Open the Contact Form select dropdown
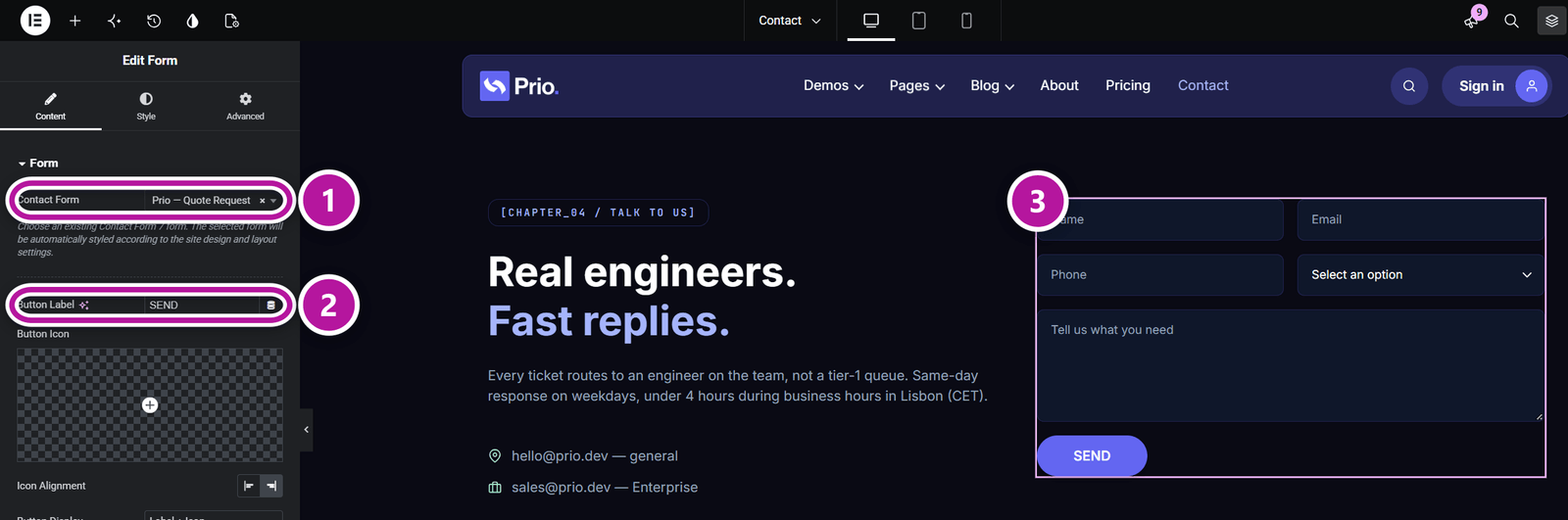1568x520 pixels. click(x=216, y=200)
